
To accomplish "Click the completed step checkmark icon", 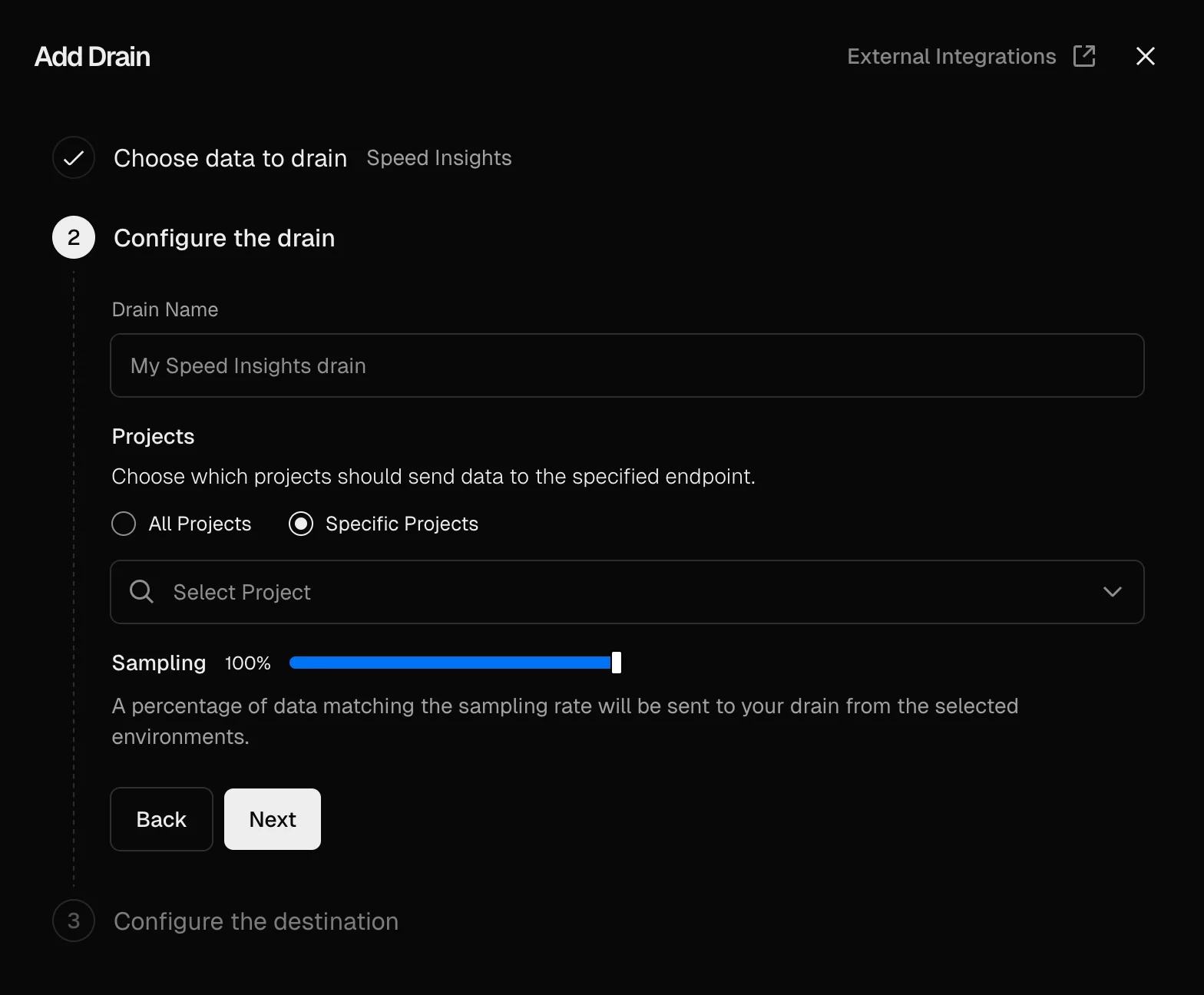I will click(74, 158).
